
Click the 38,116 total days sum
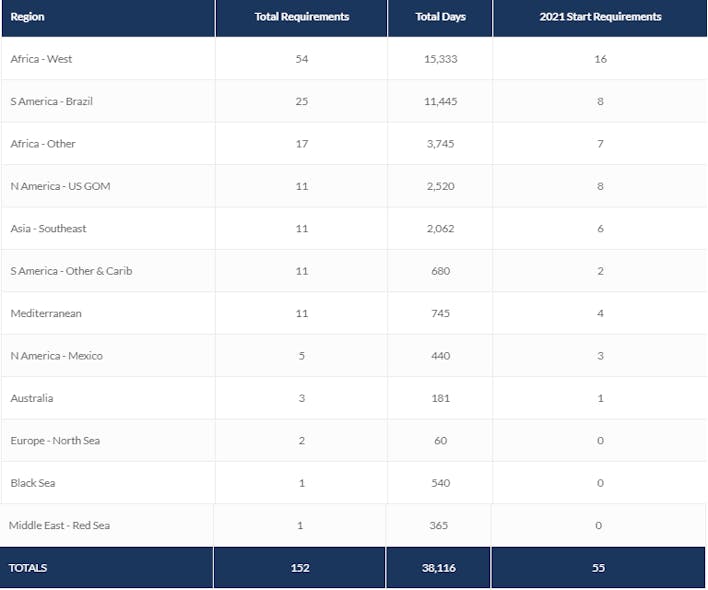(440, 568)
